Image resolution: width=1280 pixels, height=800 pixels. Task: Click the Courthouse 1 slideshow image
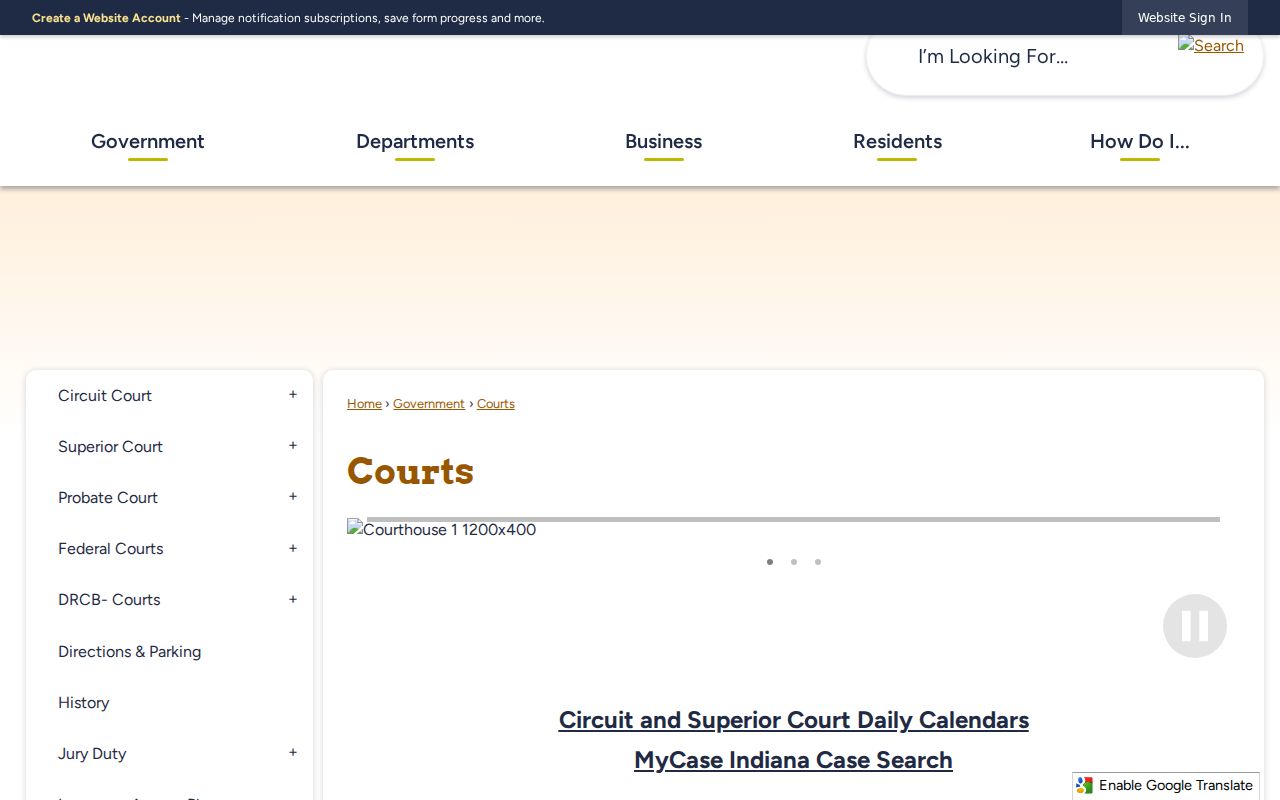(442, 530)
